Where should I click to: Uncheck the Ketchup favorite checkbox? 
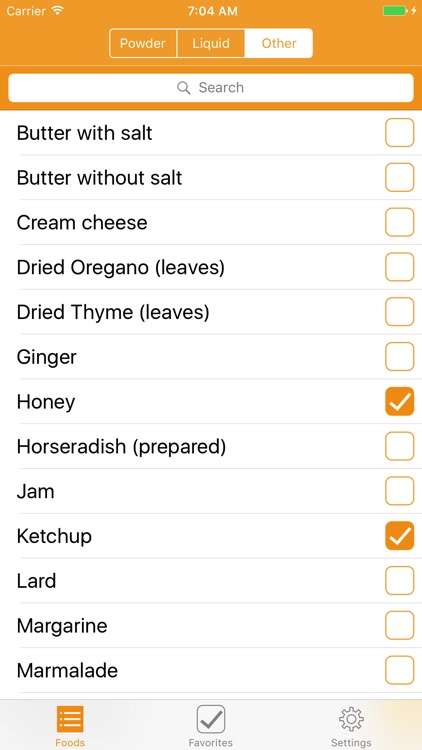[x=400, y=536]
